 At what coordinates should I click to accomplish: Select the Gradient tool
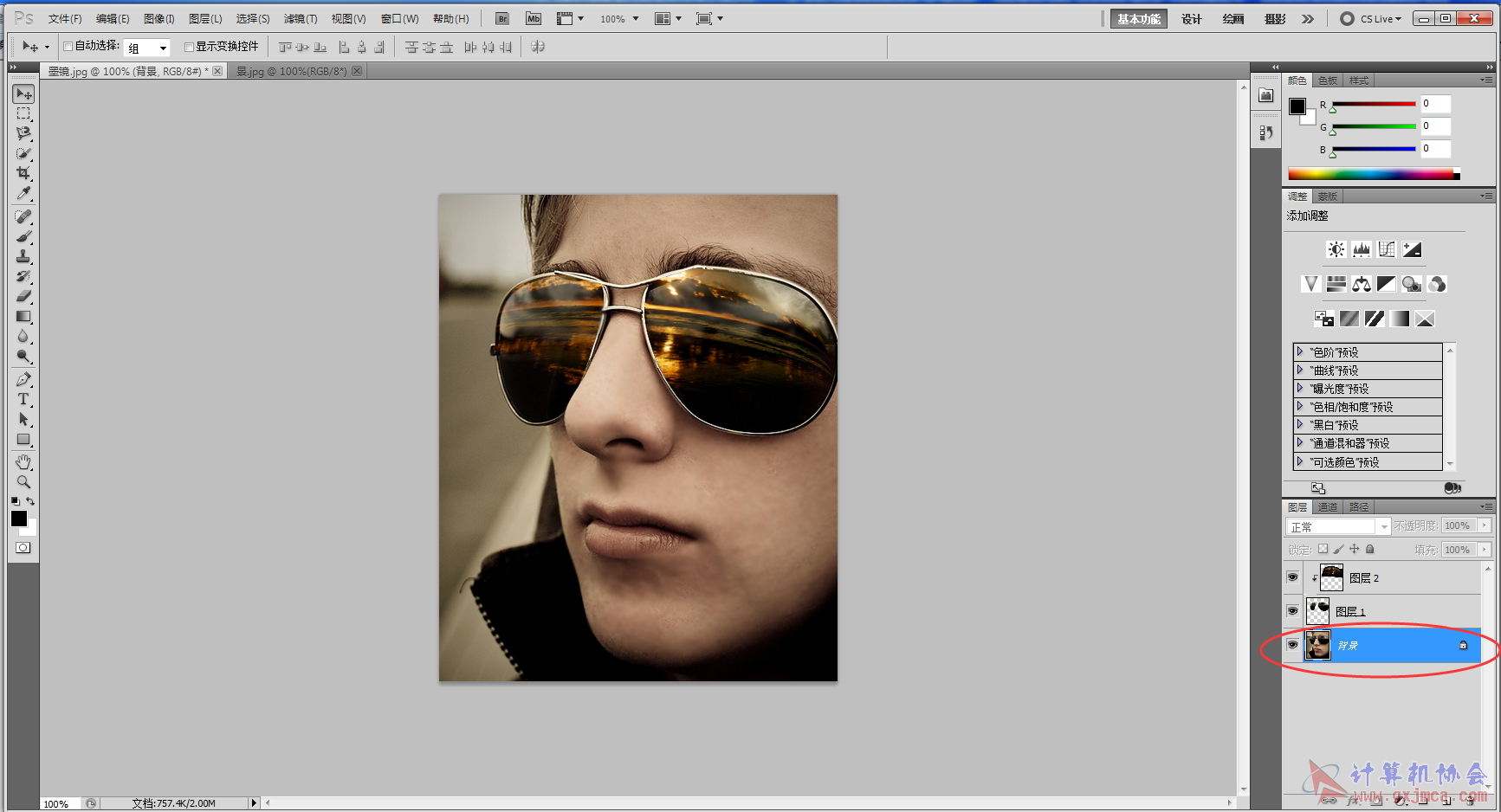tap(23, 316)
